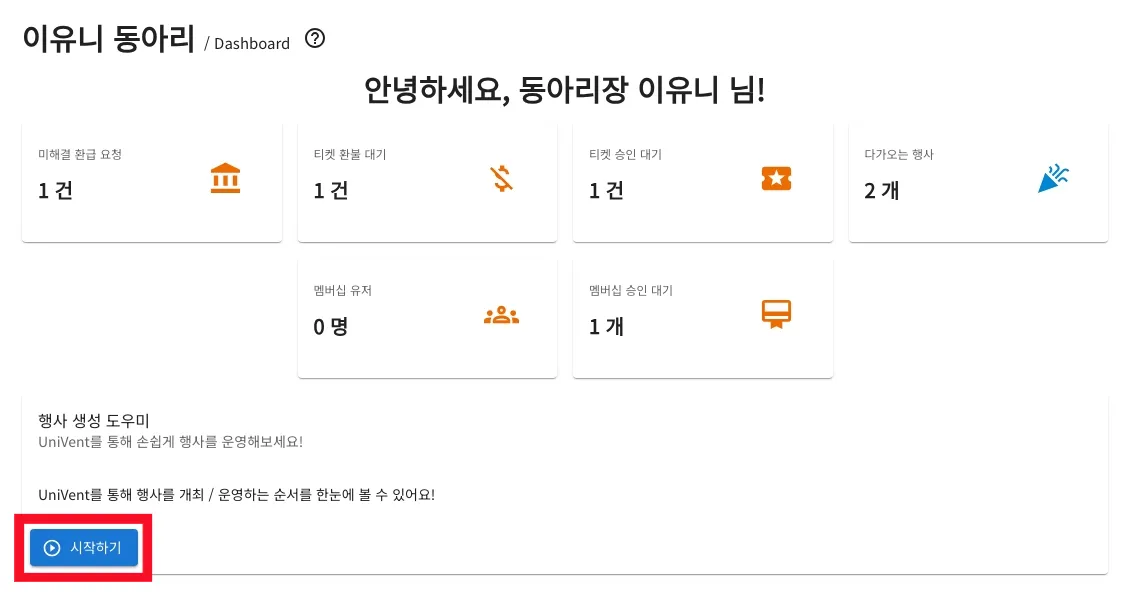Open the 멤버십 유저 card
The height and width of the screenshot is (592, 1132).
[x=427, y=319]
